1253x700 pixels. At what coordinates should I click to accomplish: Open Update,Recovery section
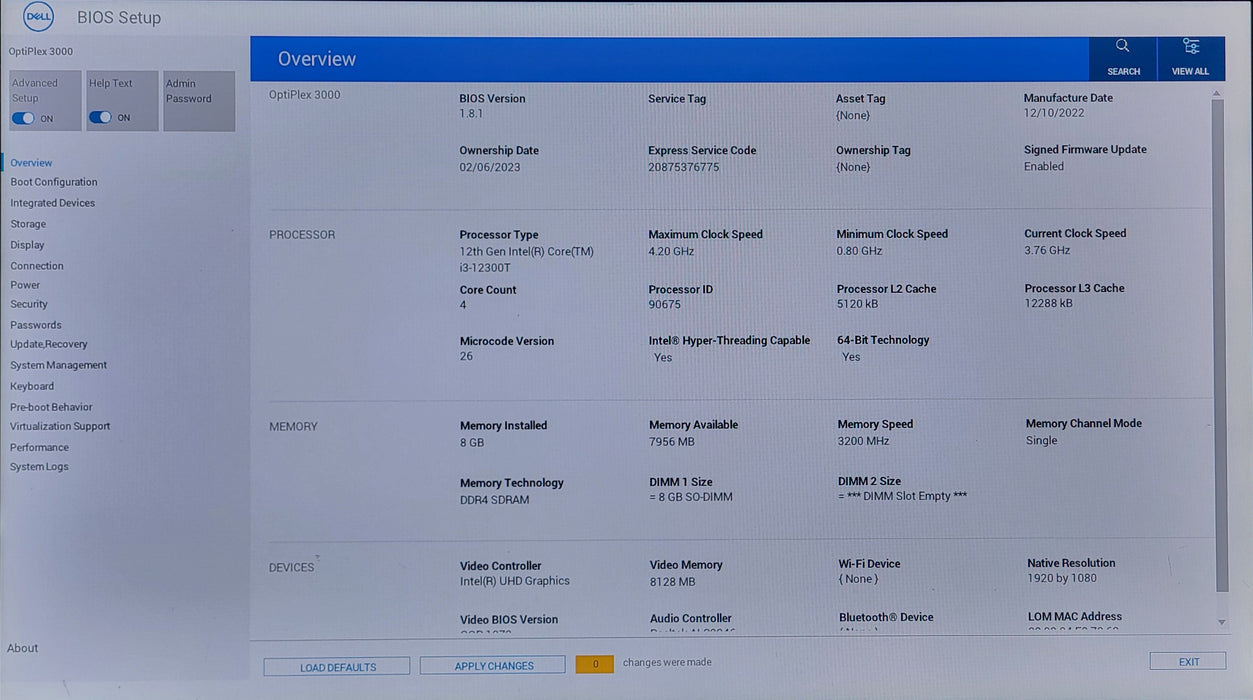click(x=49, y=344)
